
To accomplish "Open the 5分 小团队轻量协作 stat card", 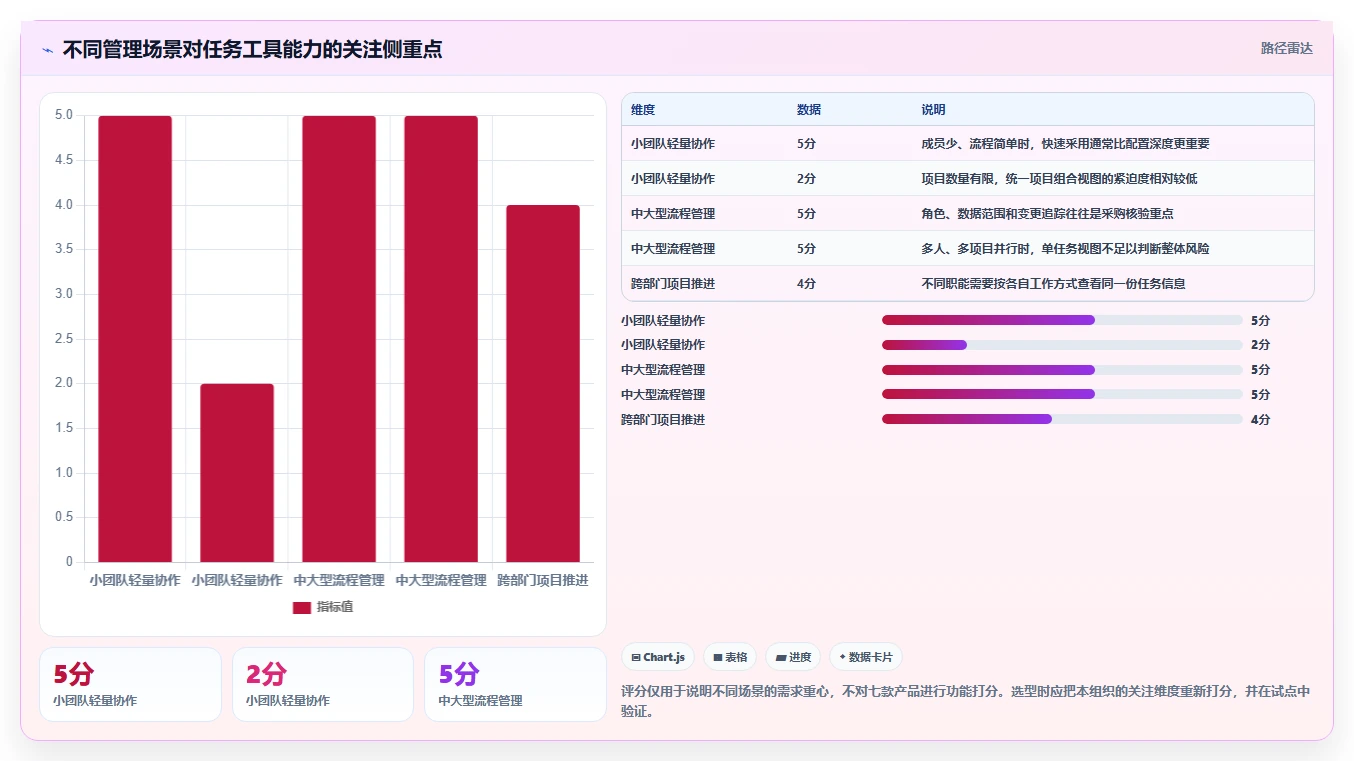I will (130, 684).
